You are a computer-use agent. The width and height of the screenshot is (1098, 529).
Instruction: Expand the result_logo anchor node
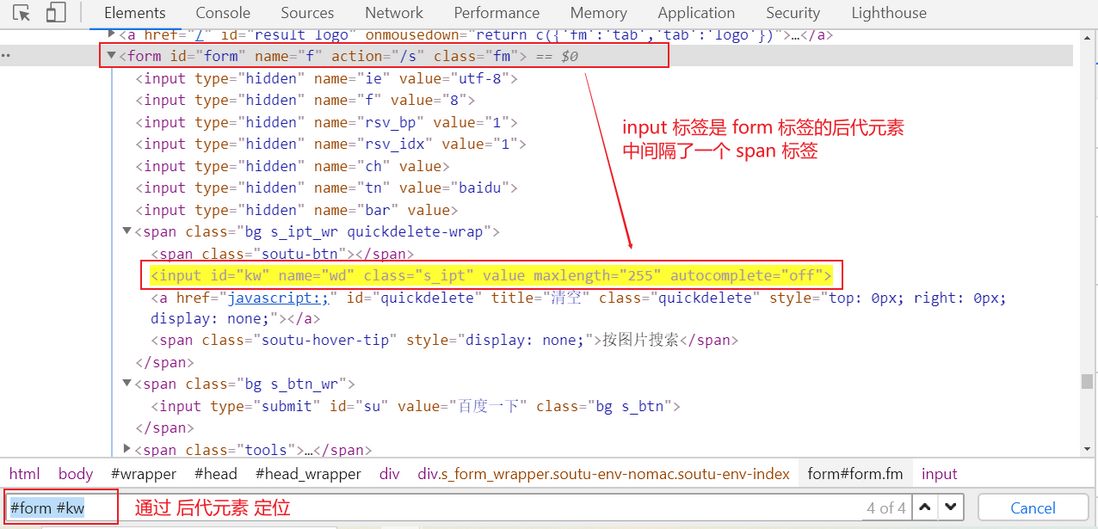click(x=111, y=34)
